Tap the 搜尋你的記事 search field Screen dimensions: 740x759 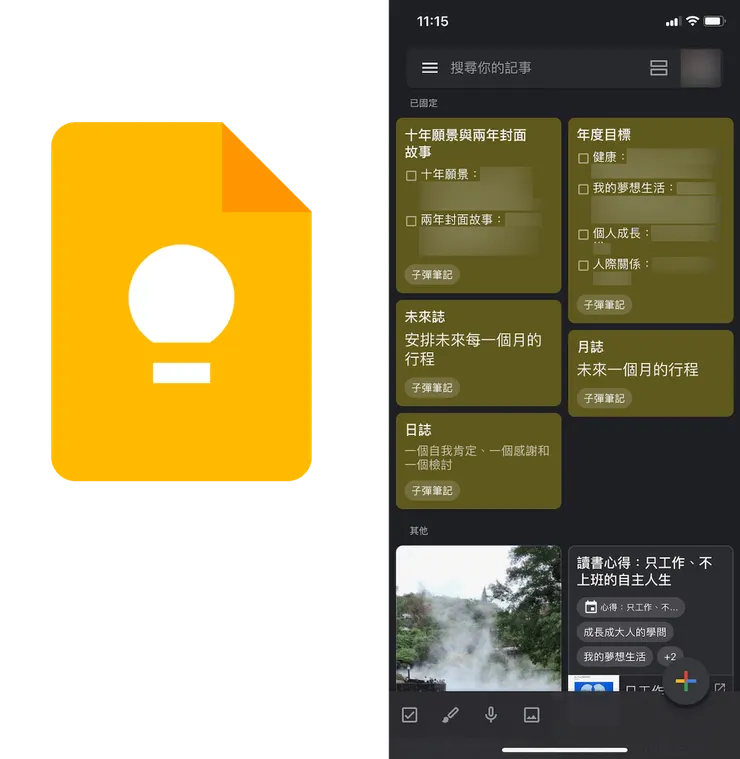(491, 68)
